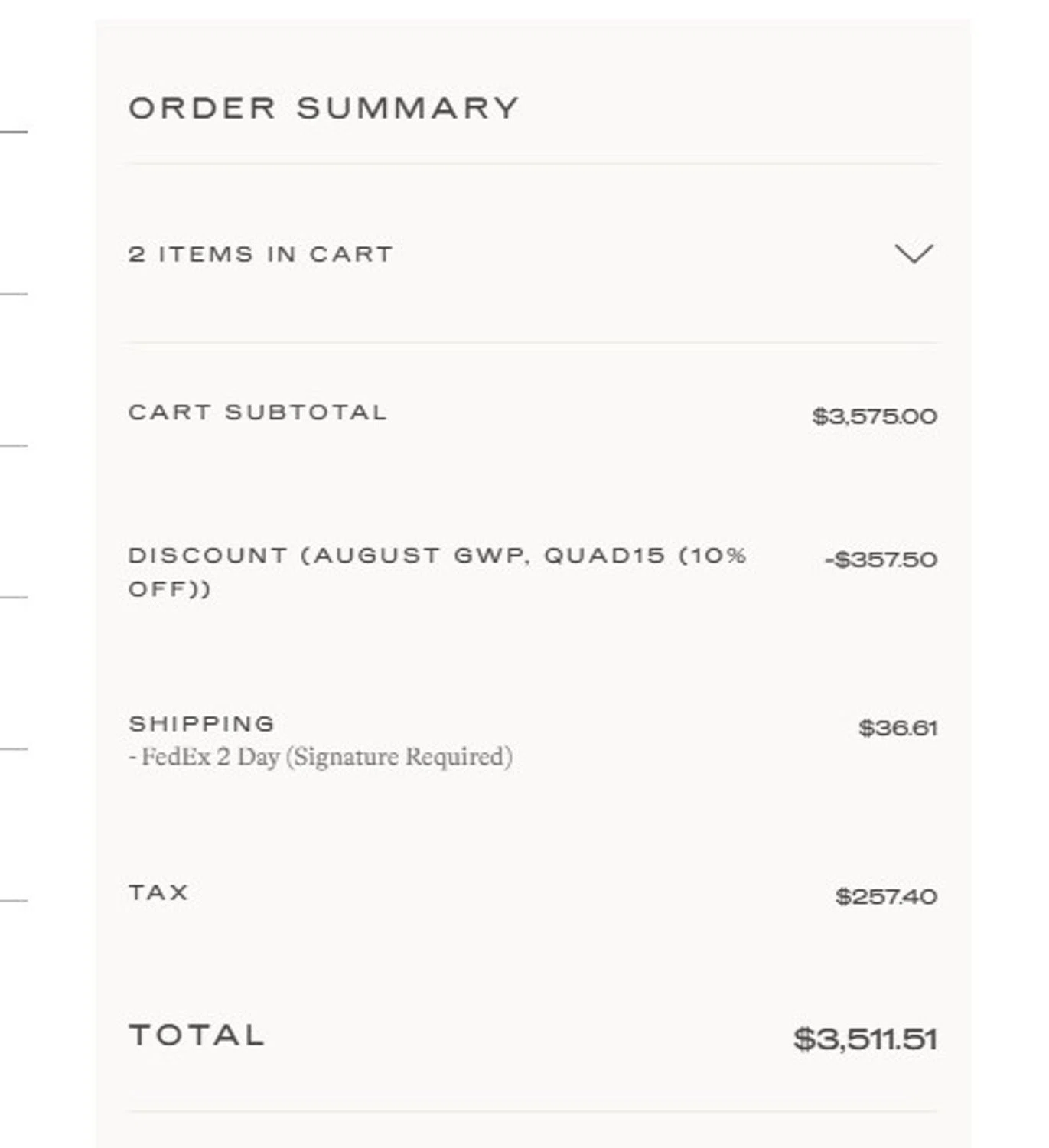The width and height of the screenshot is (1049, 1148).
Task: Click the QUAD15 discount code text
Action: tap(604, 556)
